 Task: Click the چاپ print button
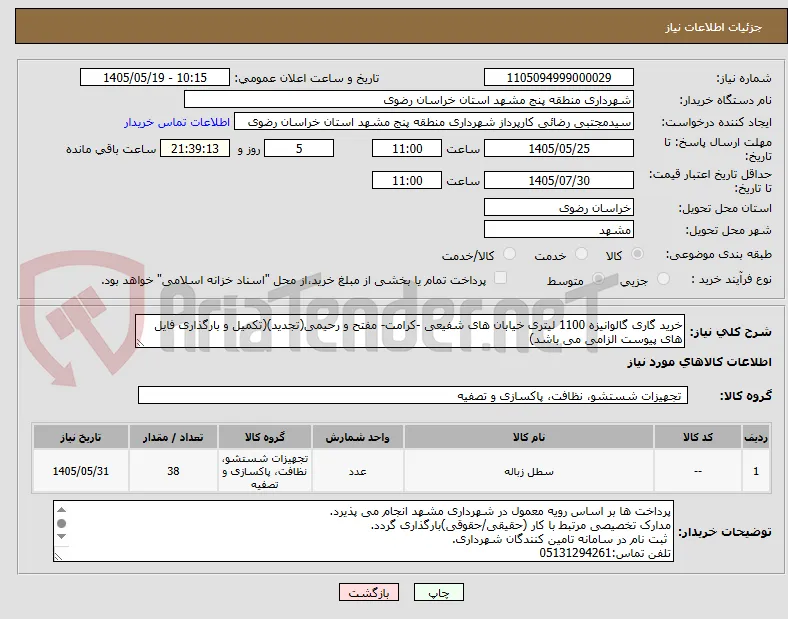[x=439, y=592]
